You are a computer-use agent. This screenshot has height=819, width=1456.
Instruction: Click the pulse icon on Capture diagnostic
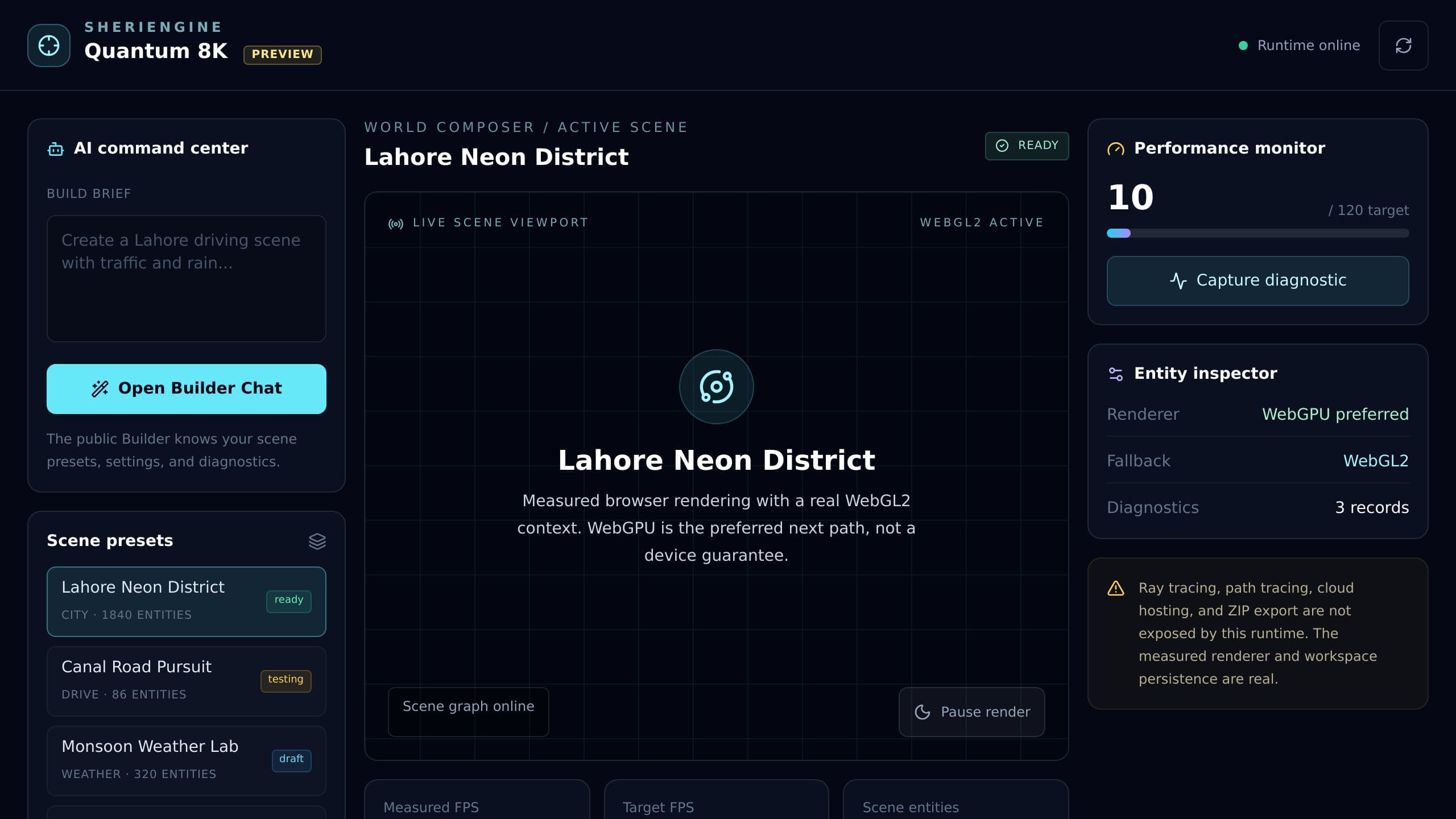click(1178, 280)
